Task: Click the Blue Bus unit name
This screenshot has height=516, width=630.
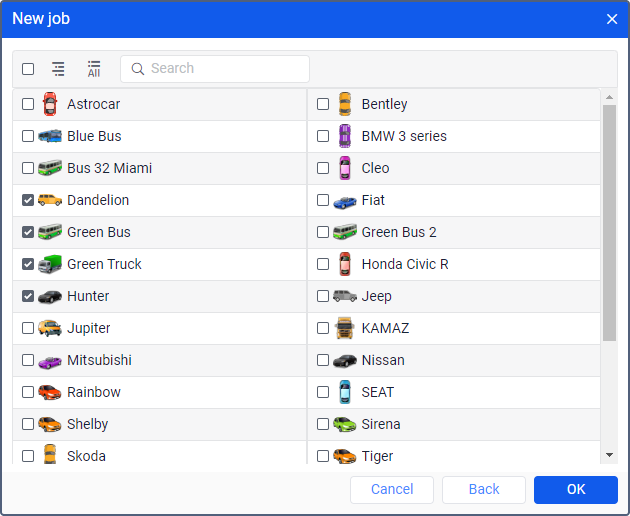Action: [94, 136]
